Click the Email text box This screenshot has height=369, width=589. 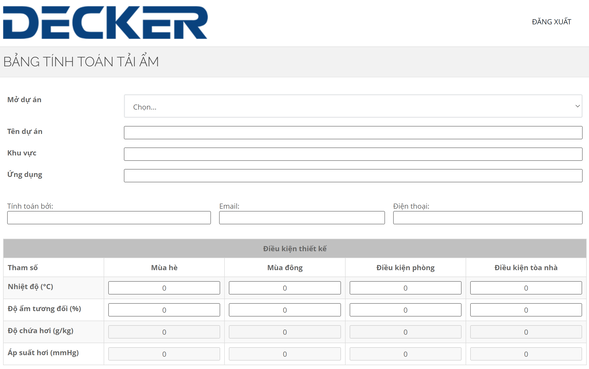click(302, 218)
